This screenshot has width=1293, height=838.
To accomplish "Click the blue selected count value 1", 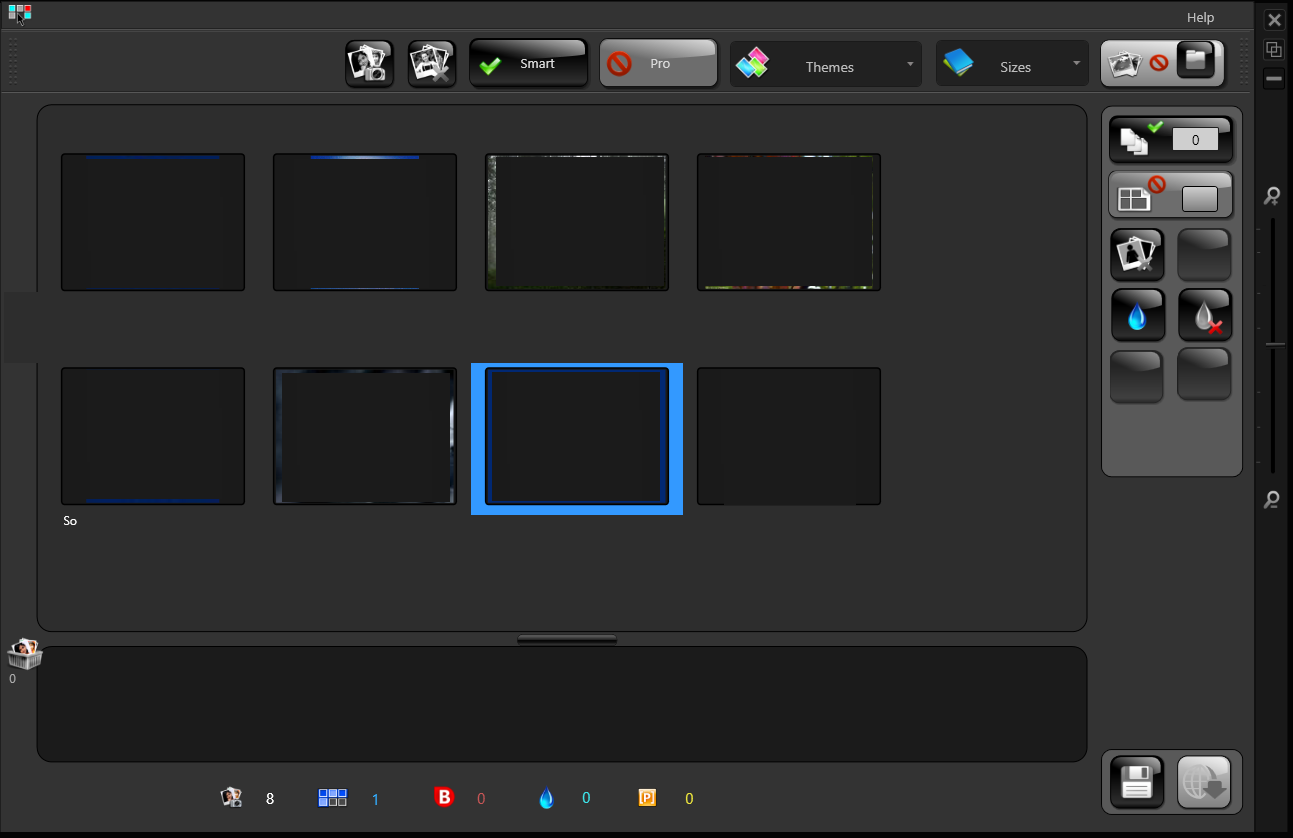I will pyautogui.click(x=375, y=799).
